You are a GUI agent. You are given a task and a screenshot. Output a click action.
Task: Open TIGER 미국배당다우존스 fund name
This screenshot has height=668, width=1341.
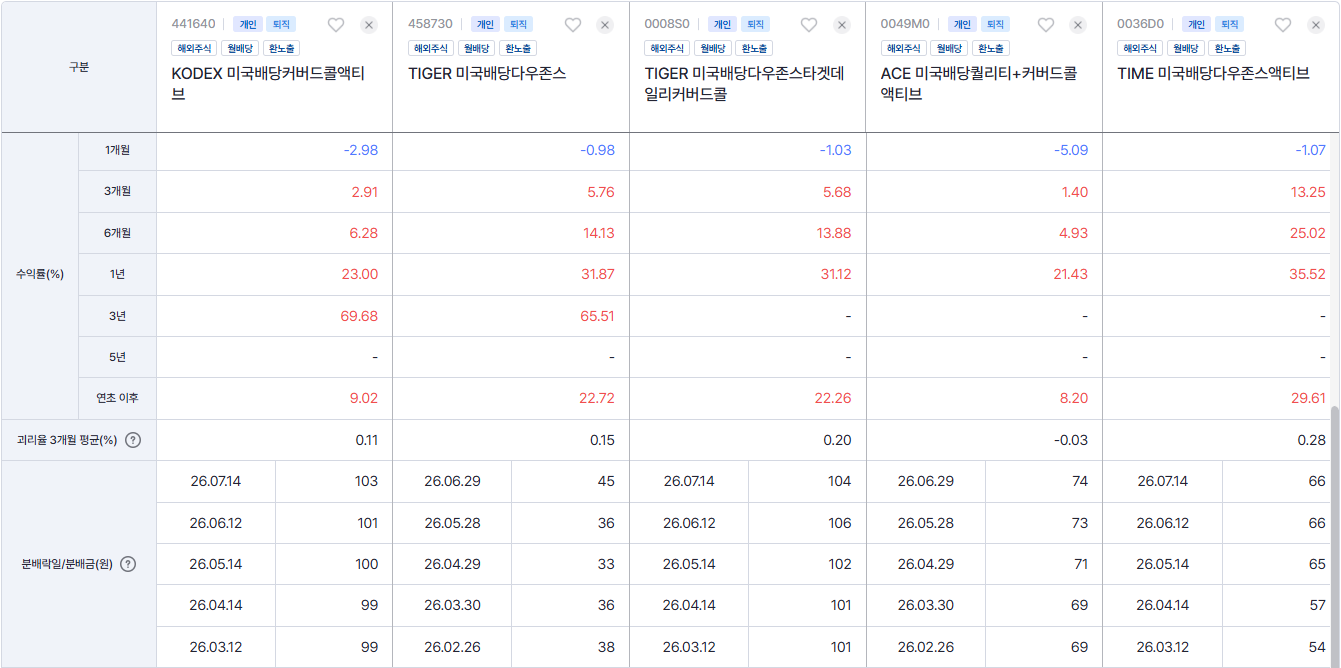point(487,73)
